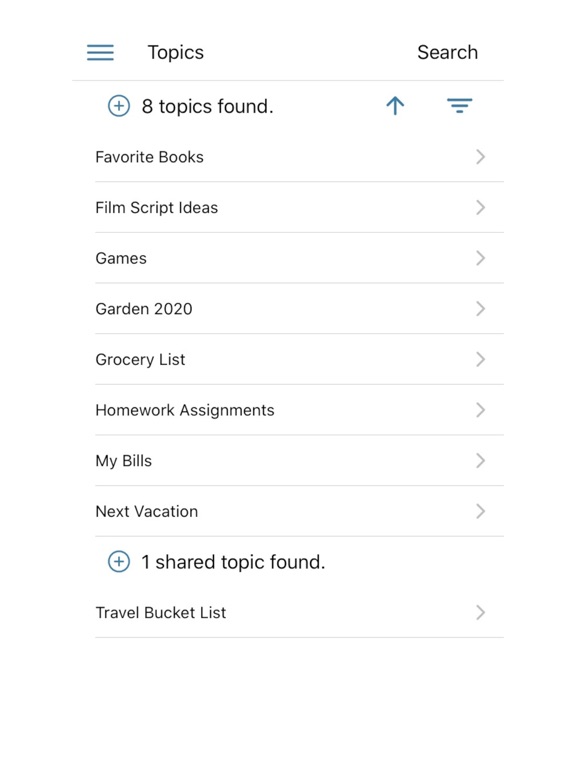This screenshot has width=576, height=768.
Task: Toggle sort order with the up arrow
Action: pos(395,105)
